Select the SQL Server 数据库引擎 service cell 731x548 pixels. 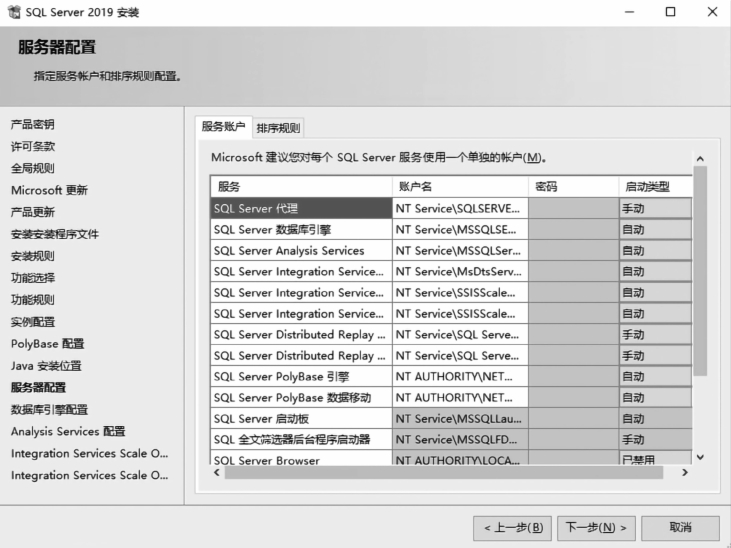pyautogui.click(x=301, y=229)
